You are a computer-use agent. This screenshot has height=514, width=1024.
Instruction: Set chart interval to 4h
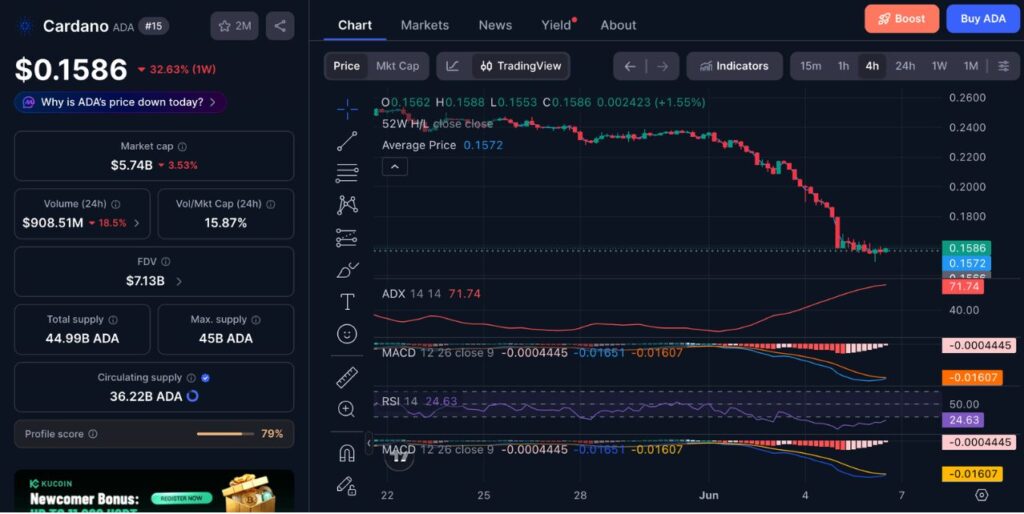coord(872,66)
